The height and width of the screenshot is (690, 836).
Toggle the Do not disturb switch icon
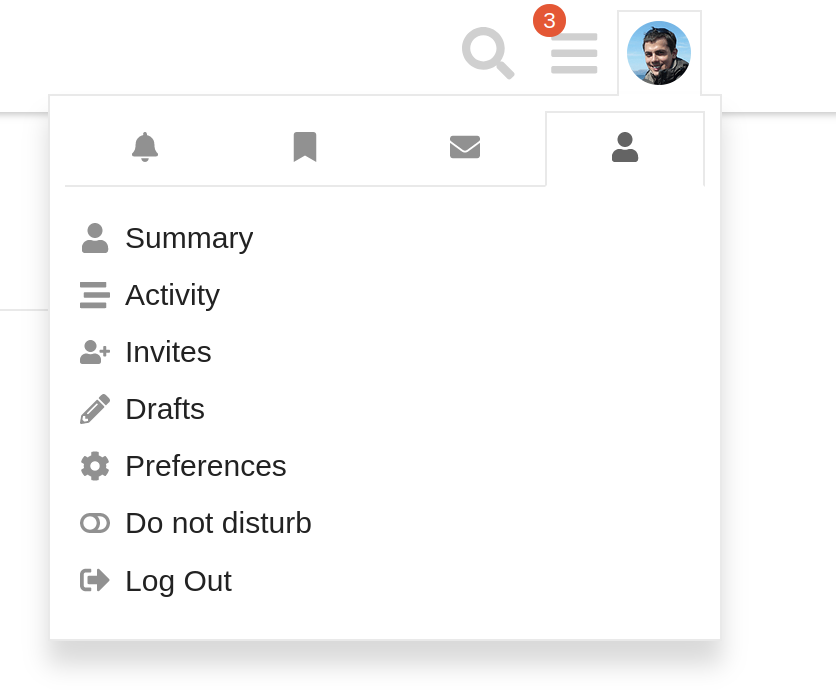[x=95, y=523]
